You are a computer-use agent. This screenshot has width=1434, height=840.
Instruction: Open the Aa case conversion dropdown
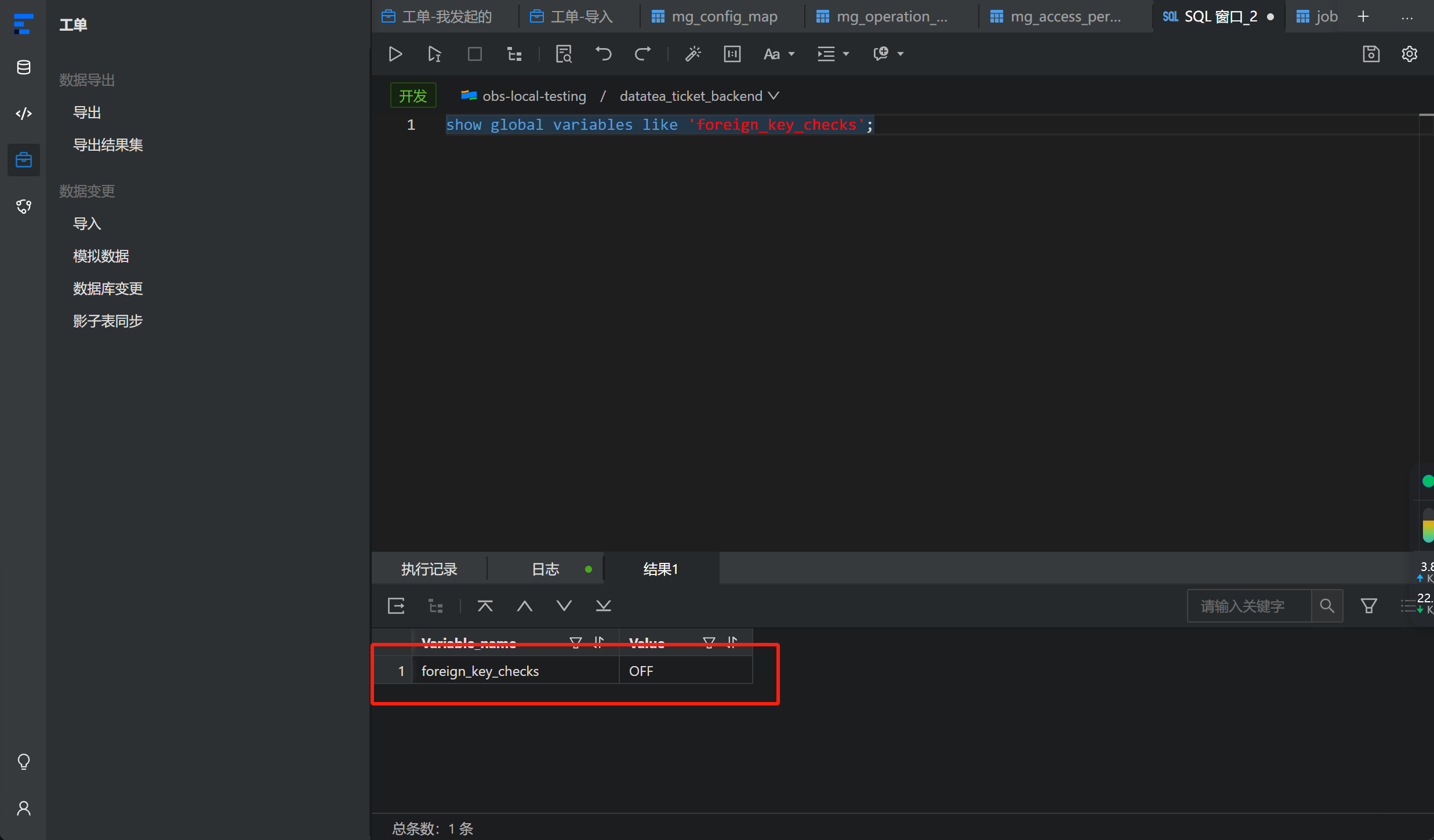point(779,54)
